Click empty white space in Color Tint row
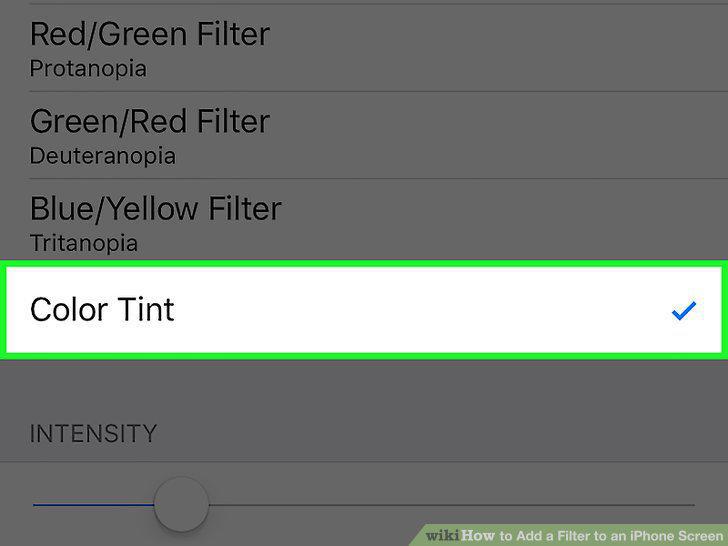The width and height of the screenshot is (728, 546). click(x=418, y=310)
